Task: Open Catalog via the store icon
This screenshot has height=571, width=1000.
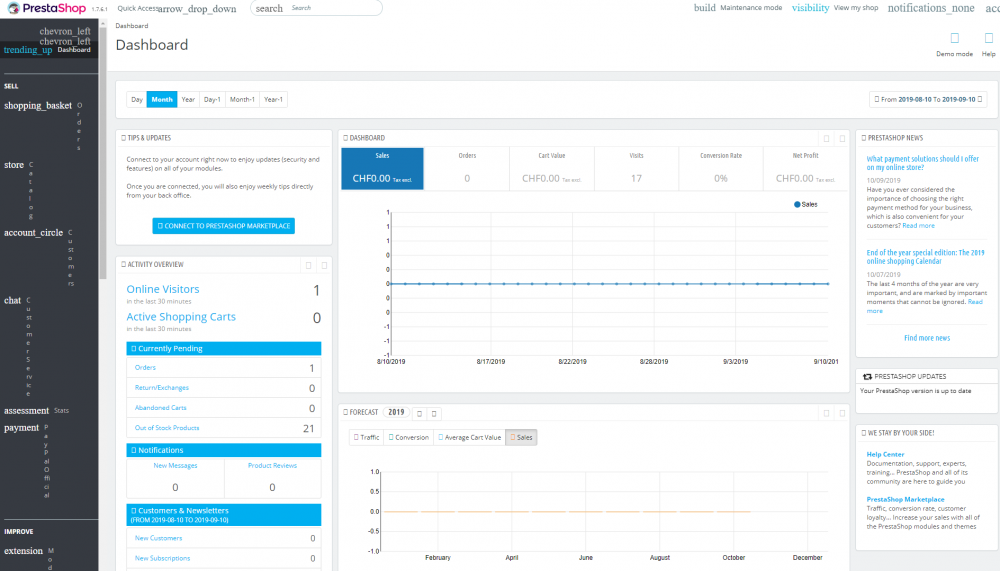Action: tap(14, 166)
